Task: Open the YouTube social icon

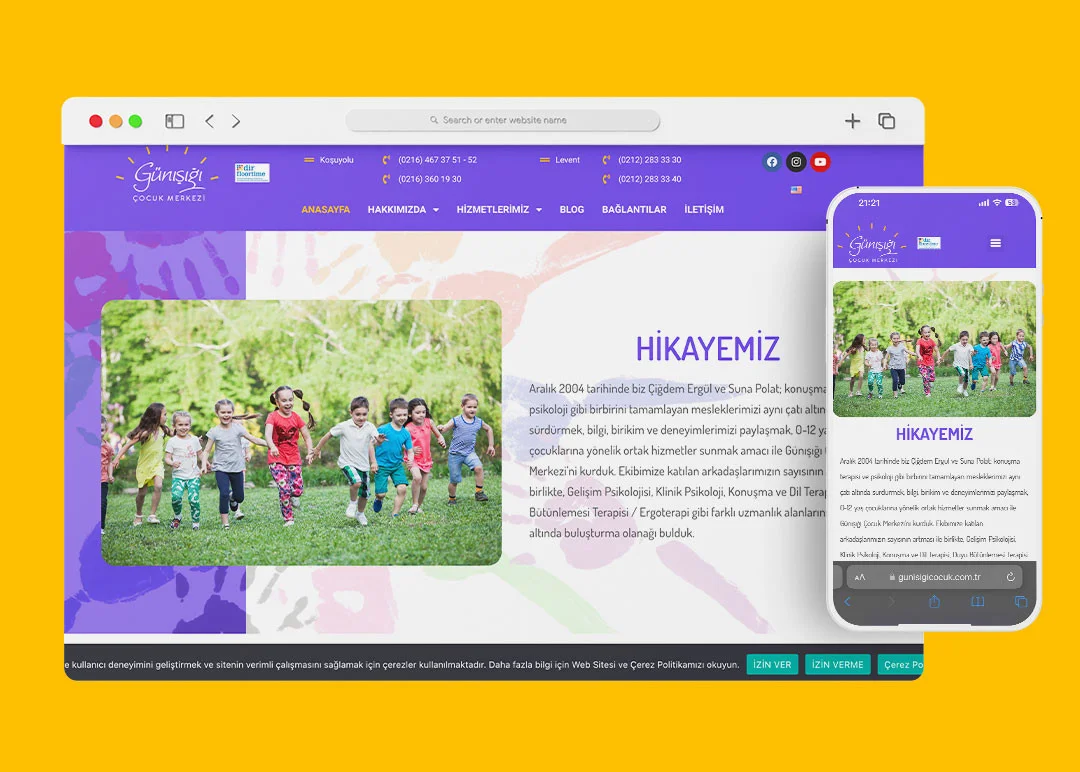Action: (x=820, y=162)
